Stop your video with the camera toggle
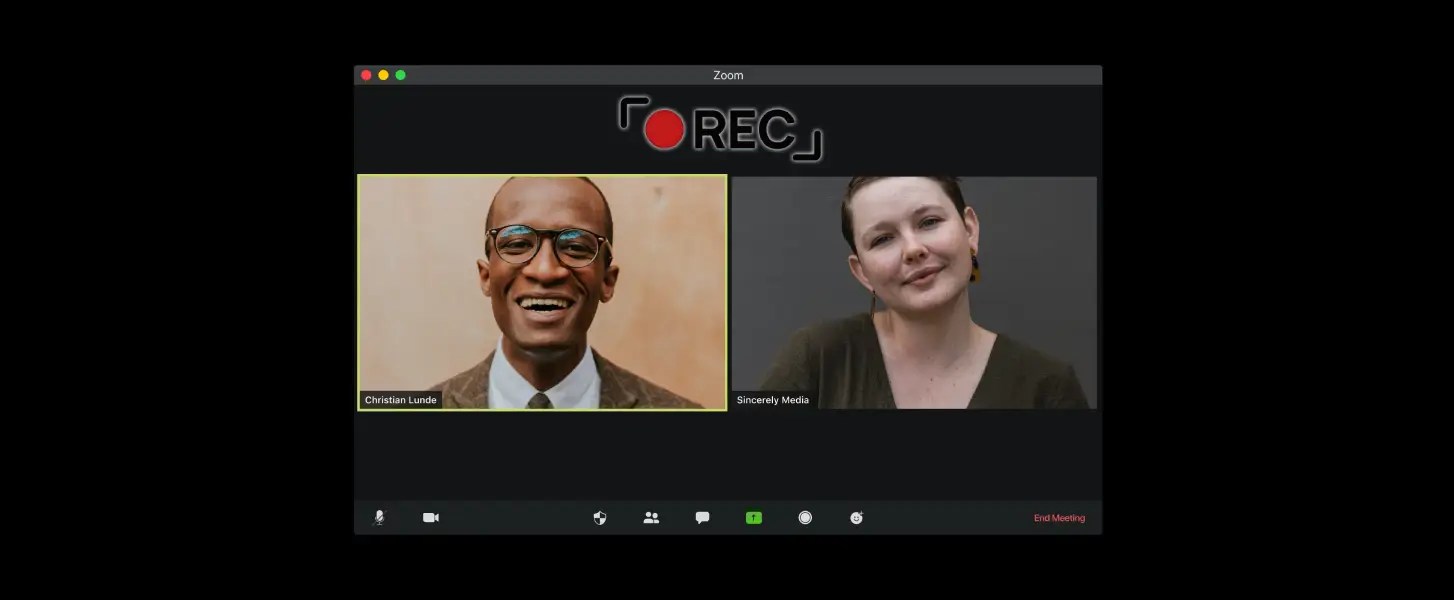The height and width of the screenshot is (600, 1454). tap(430, 517)
